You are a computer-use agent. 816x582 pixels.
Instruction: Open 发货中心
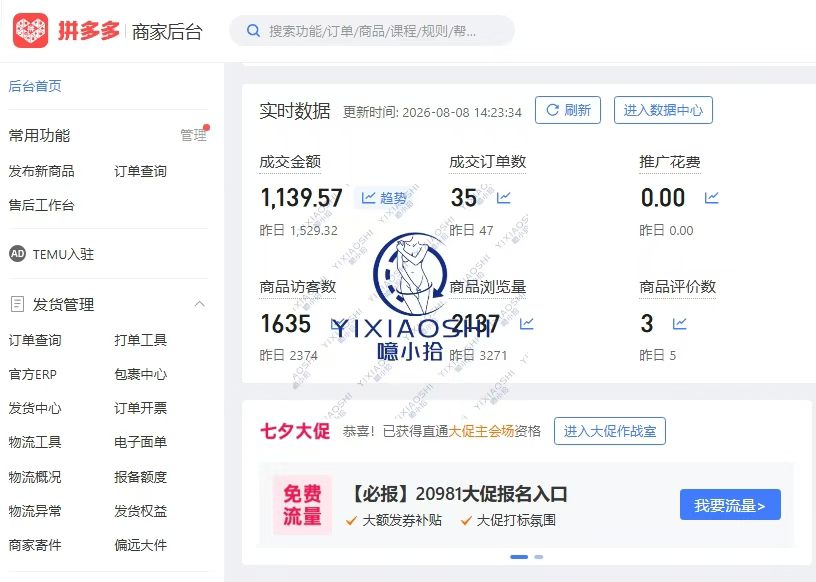pyautogui.click(x=35, y=408)
